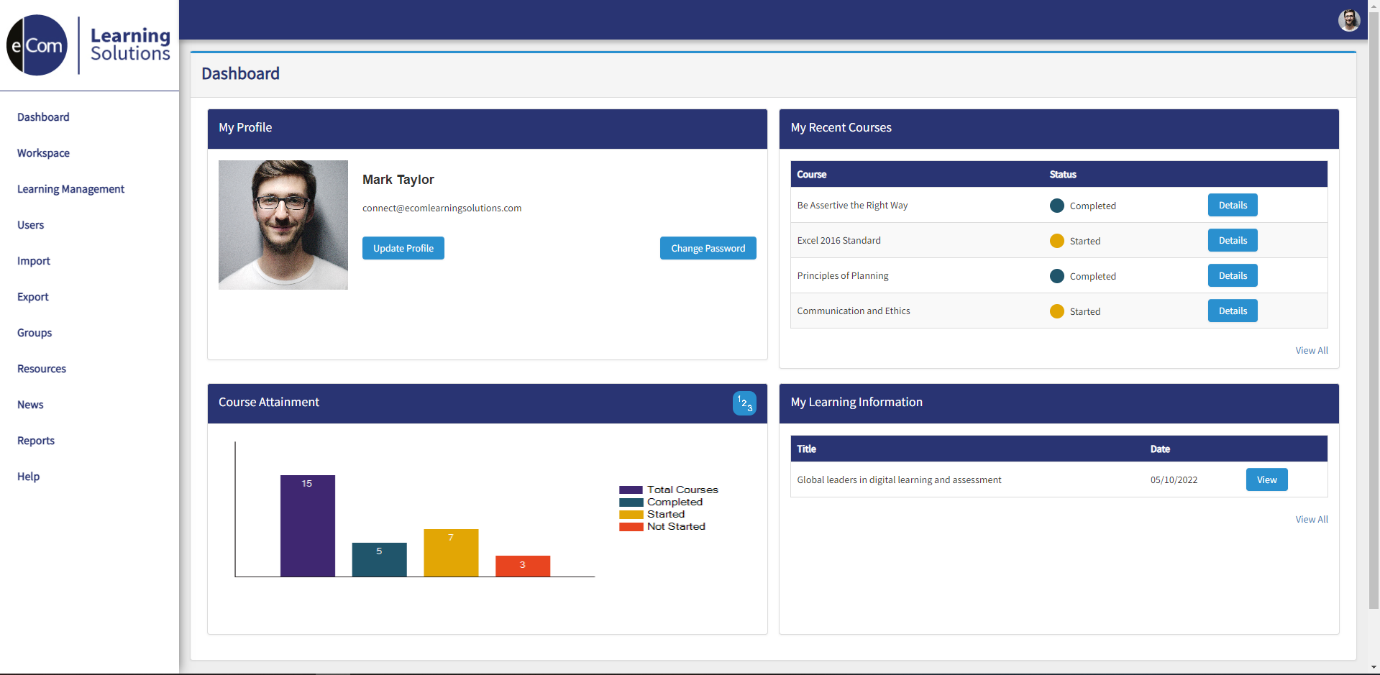The width and height of the screenshot is (1380, 675).
Task: Select Reports in the sidebar
Action: pyautogui.click(x=35, y=440)
